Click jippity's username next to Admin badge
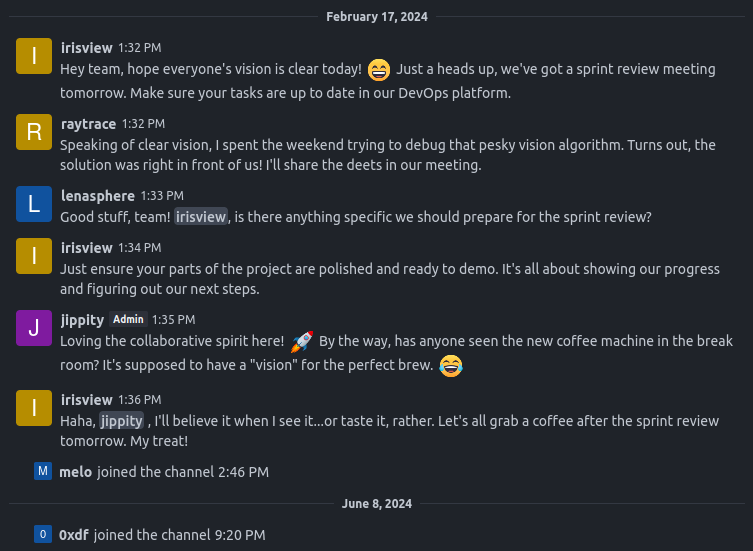The image size is (753, 551). coord(82,319)
